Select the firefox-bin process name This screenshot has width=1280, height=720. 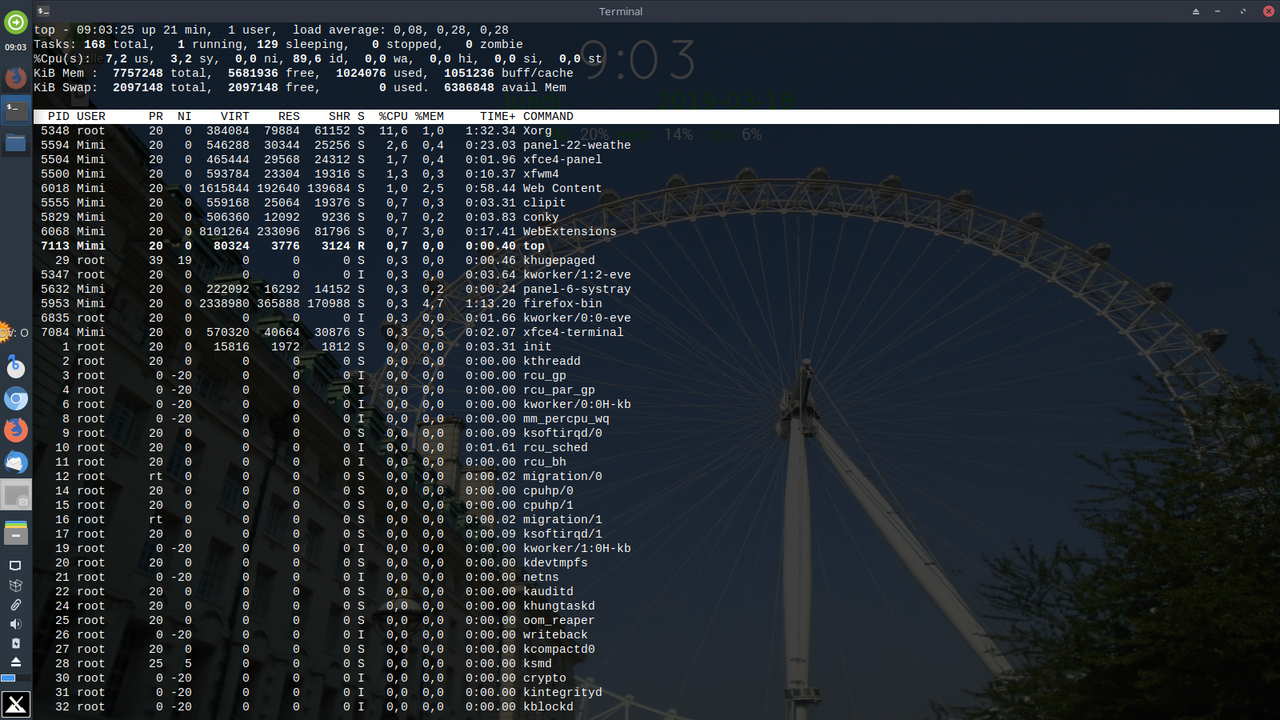(x=562, y=304)
